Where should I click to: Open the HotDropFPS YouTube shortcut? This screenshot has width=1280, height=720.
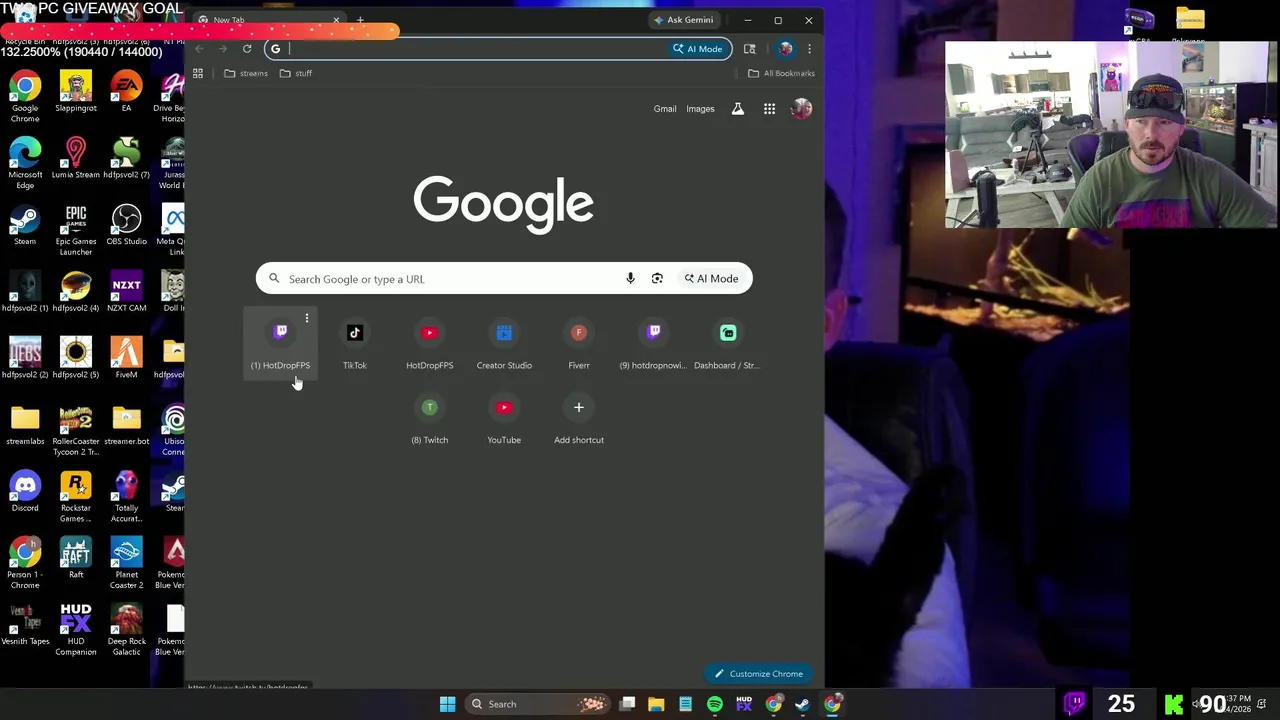pyautogui.click(x=429, y=343)
